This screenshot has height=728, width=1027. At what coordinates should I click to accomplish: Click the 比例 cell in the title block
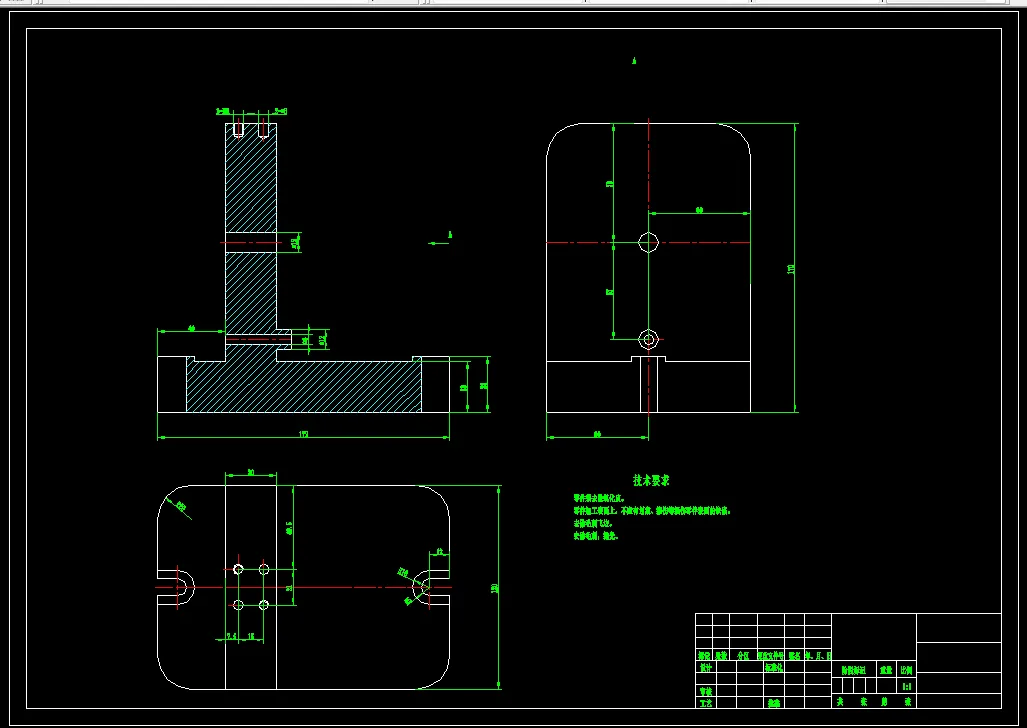pyautogui.click(x=906, y=670)
